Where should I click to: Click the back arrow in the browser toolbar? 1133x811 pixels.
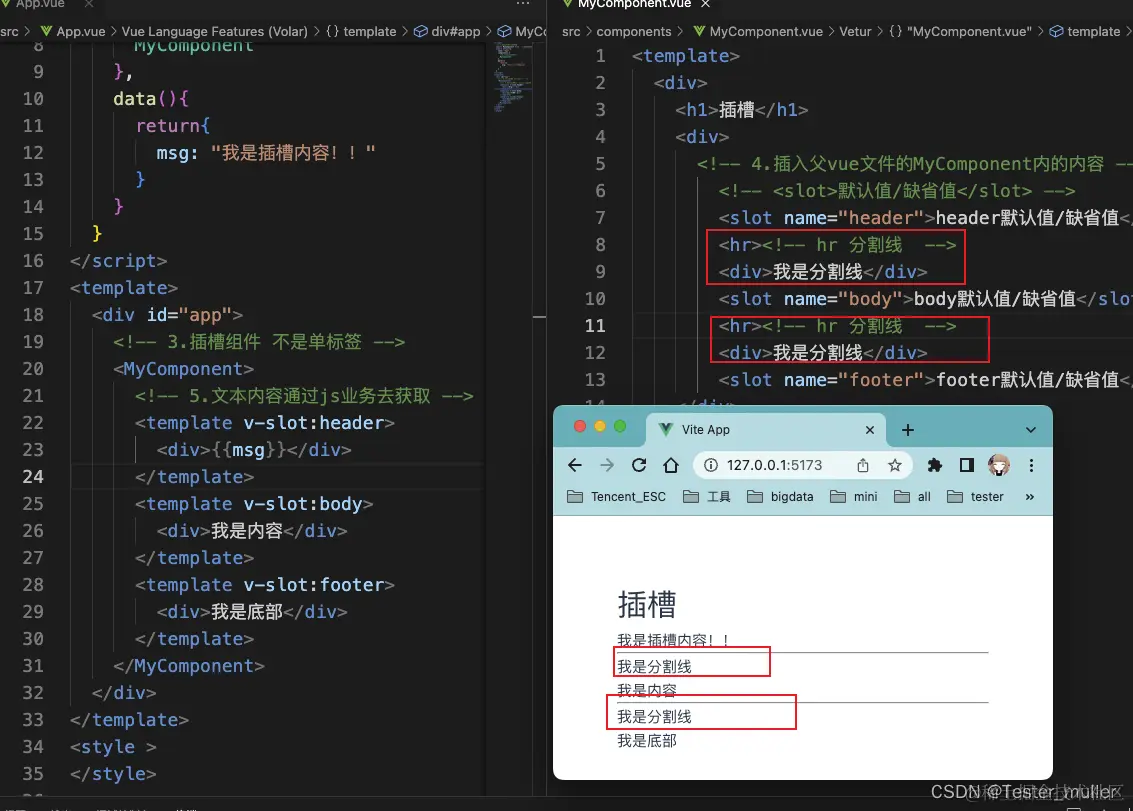575,464
